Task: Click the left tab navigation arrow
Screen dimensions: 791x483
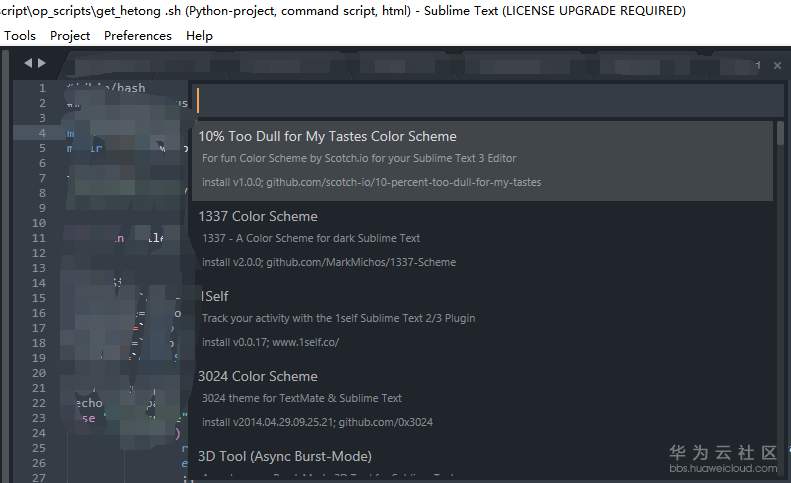Action: click(28, 64)
